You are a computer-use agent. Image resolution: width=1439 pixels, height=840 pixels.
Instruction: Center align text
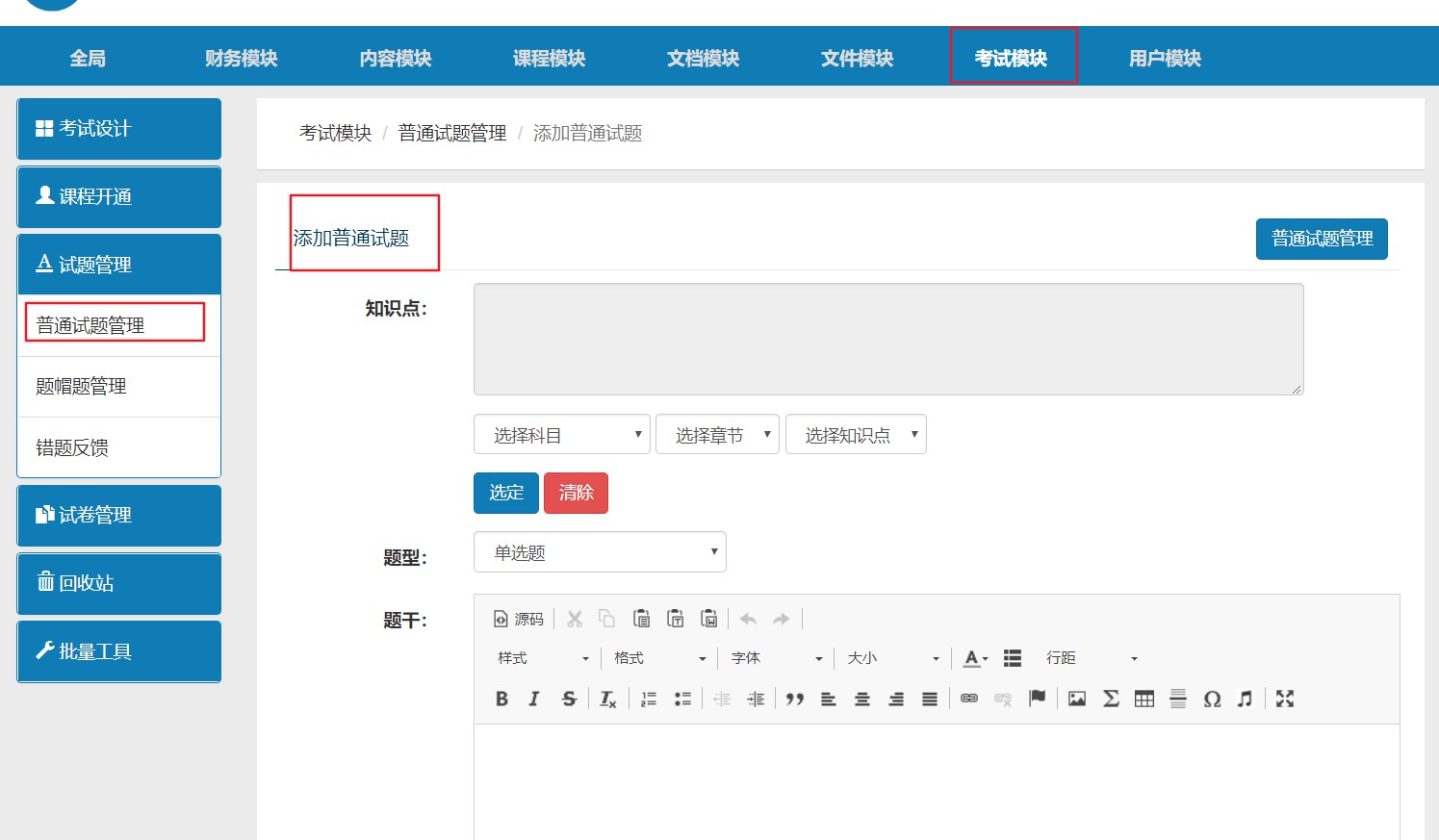tap(862, 699)
